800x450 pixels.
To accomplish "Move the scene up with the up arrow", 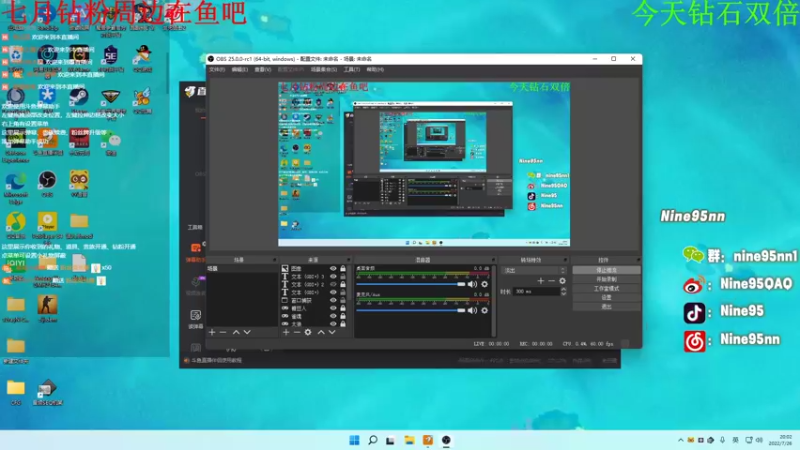I will (236, 332).
